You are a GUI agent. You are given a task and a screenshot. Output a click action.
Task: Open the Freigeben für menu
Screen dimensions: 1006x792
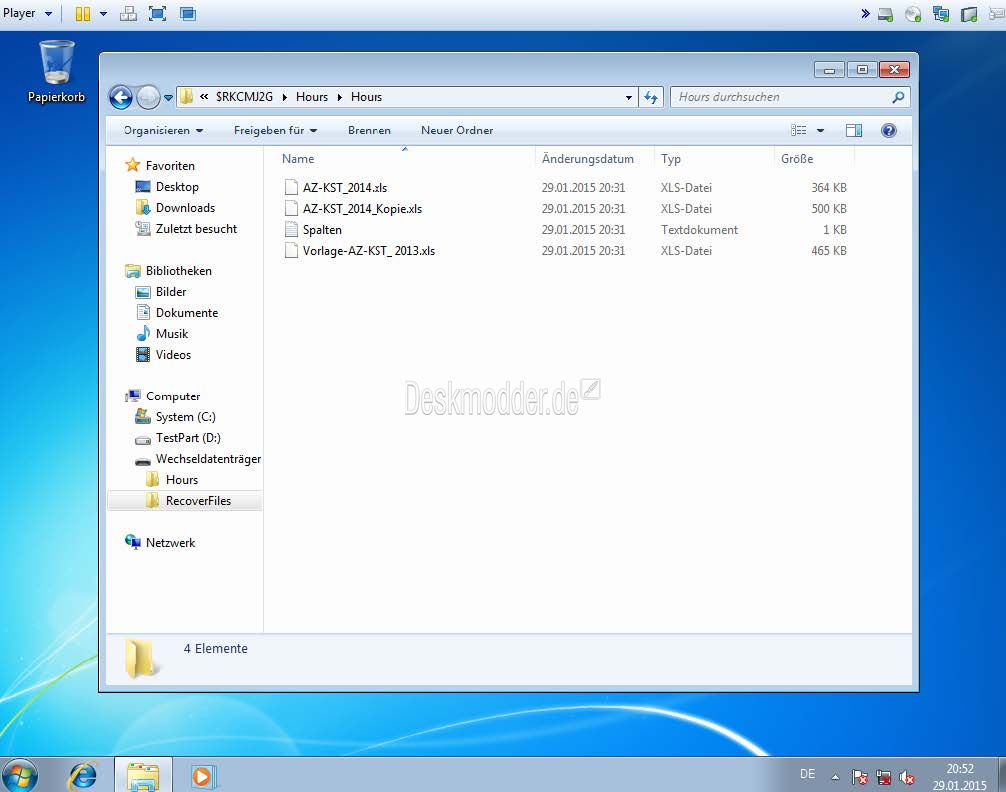point(275,130)
